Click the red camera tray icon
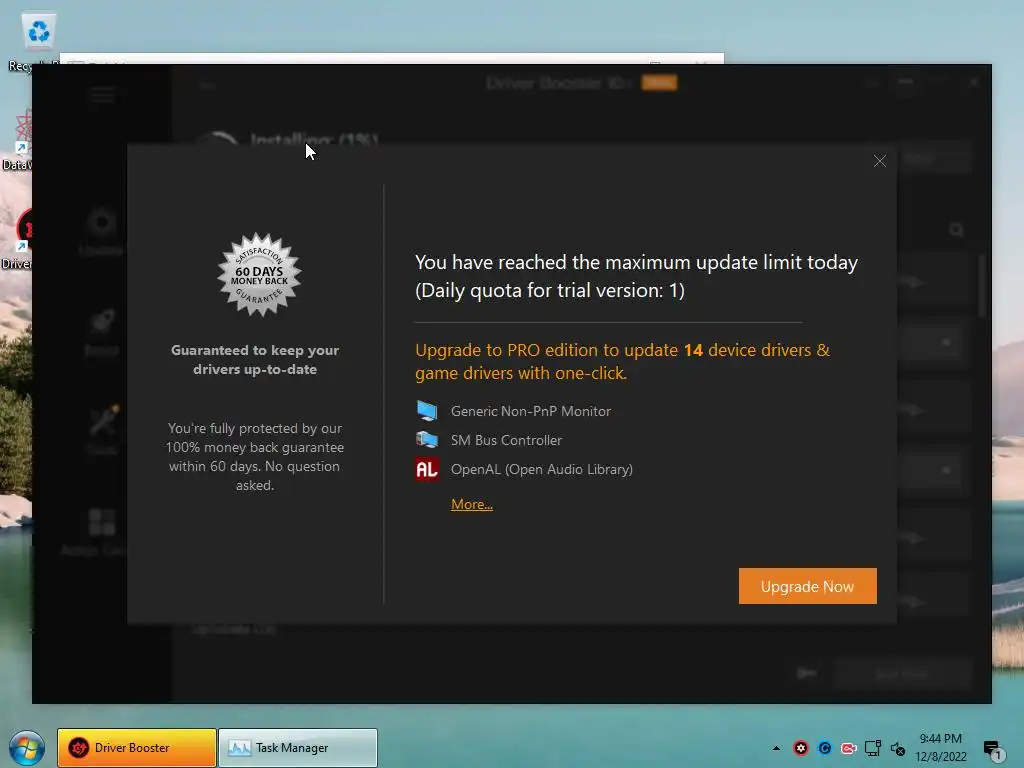 pos(848,748)
